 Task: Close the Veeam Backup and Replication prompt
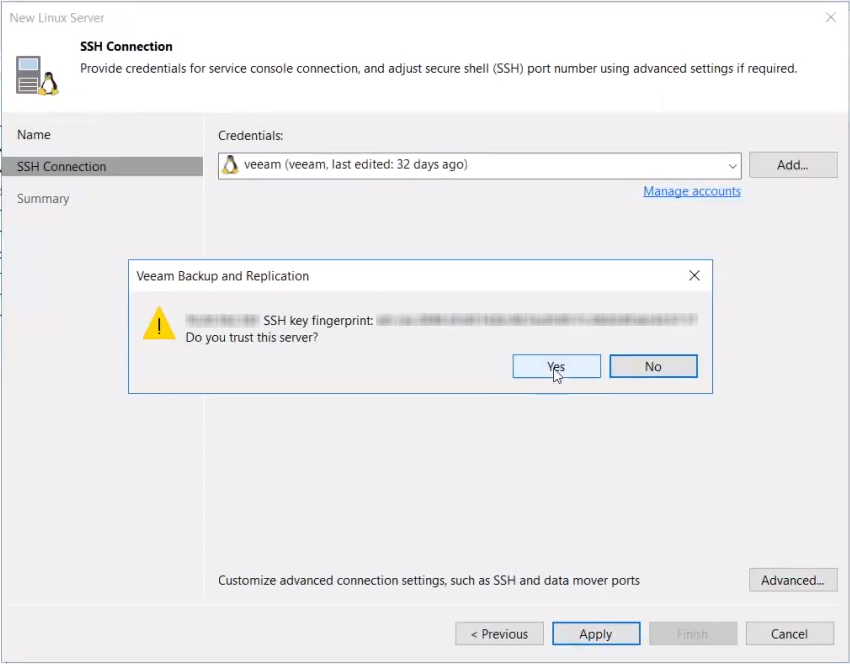(694, 276)
